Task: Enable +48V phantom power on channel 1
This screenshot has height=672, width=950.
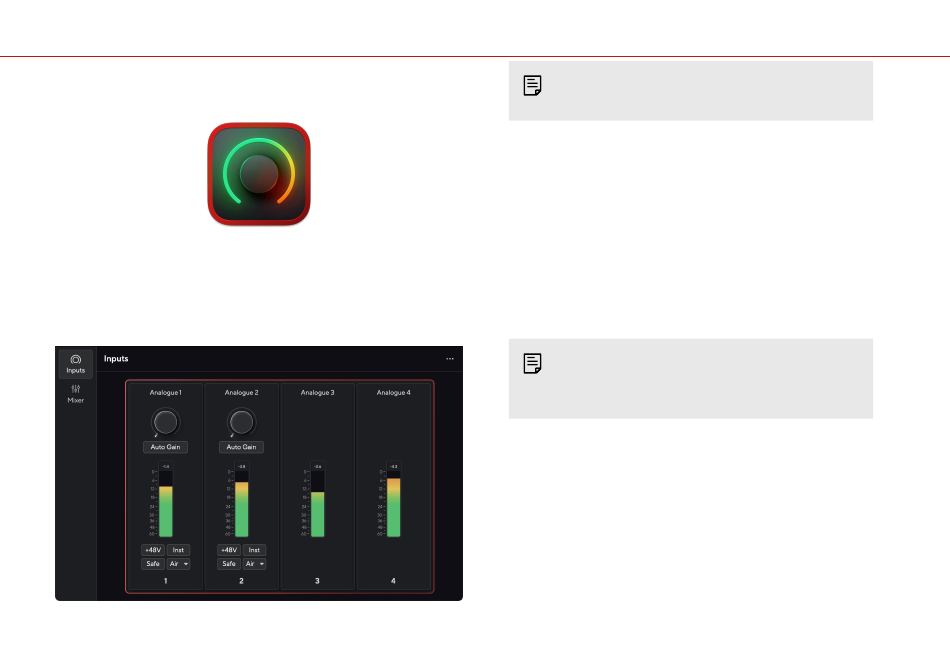Action: pyautogui.click(x=153, y=550)
